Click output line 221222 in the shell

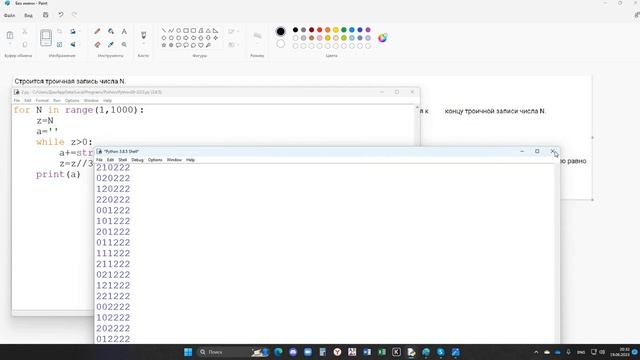(x=113, y=296)
